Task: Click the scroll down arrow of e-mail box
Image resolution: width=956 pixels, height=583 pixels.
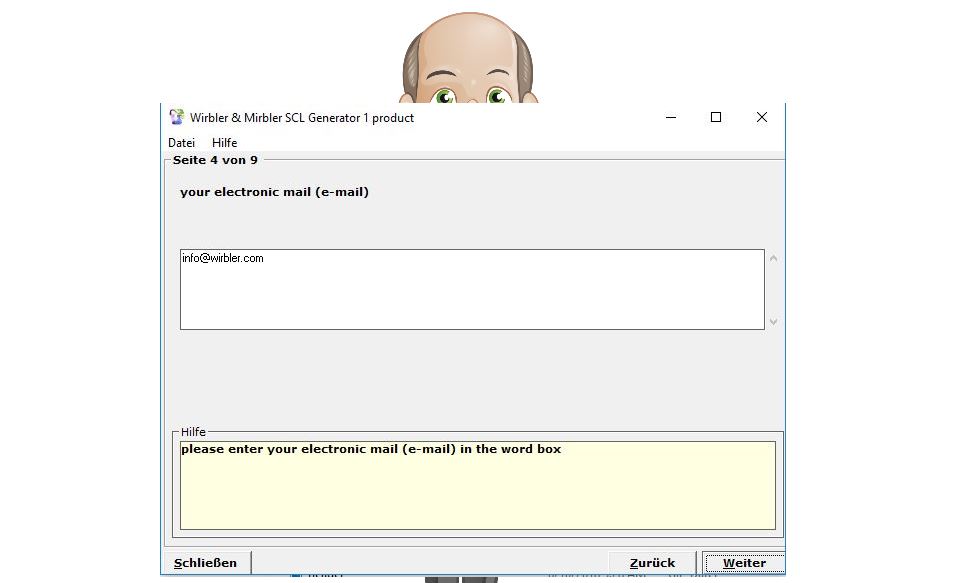Action: coord(773,322)
